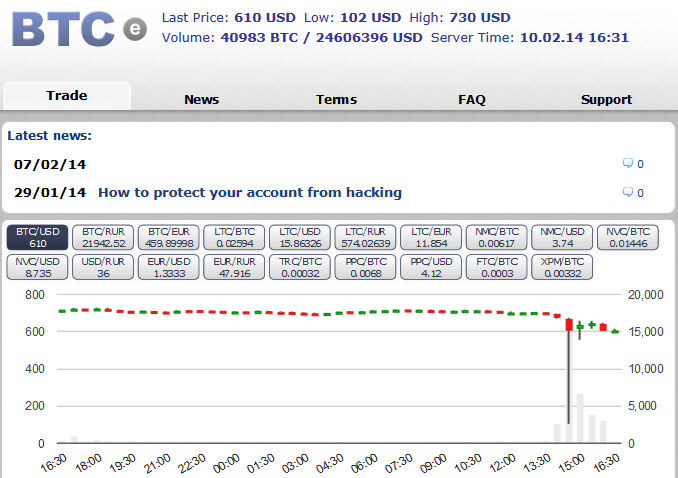This screenshot has height=478, width=678.
Task: Pick the PPC/BTC pair button
Action: (x=365, y=267)
